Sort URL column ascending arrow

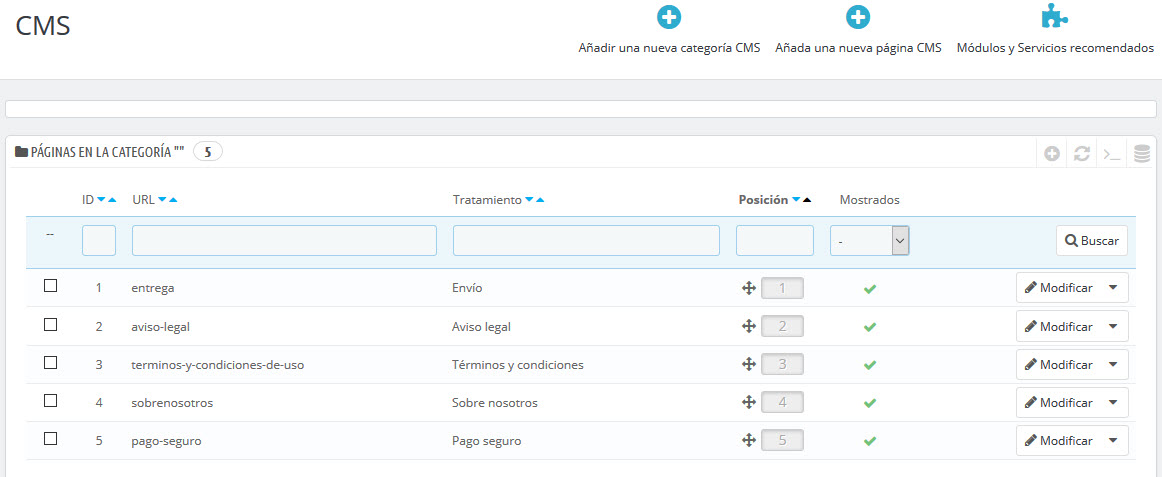click(173, 200)
